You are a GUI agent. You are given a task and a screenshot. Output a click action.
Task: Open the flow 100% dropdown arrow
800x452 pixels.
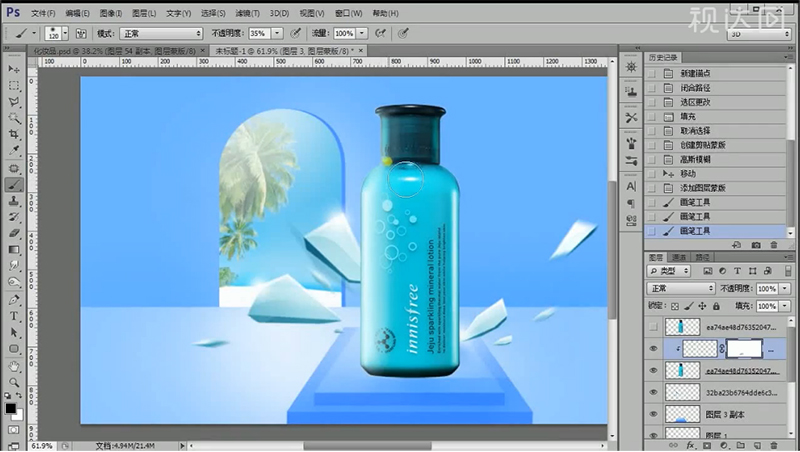[x=362, y=33]
